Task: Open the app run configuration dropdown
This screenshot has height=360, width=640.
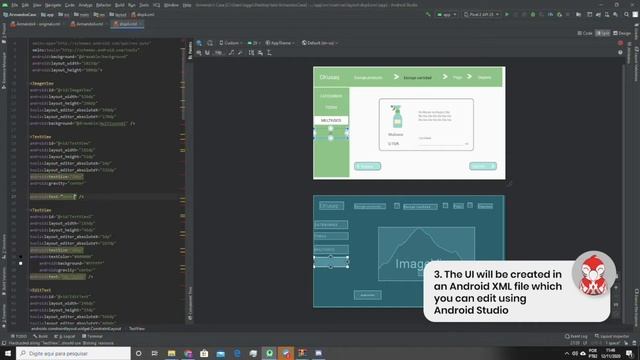Action: [x=447, y=14]
